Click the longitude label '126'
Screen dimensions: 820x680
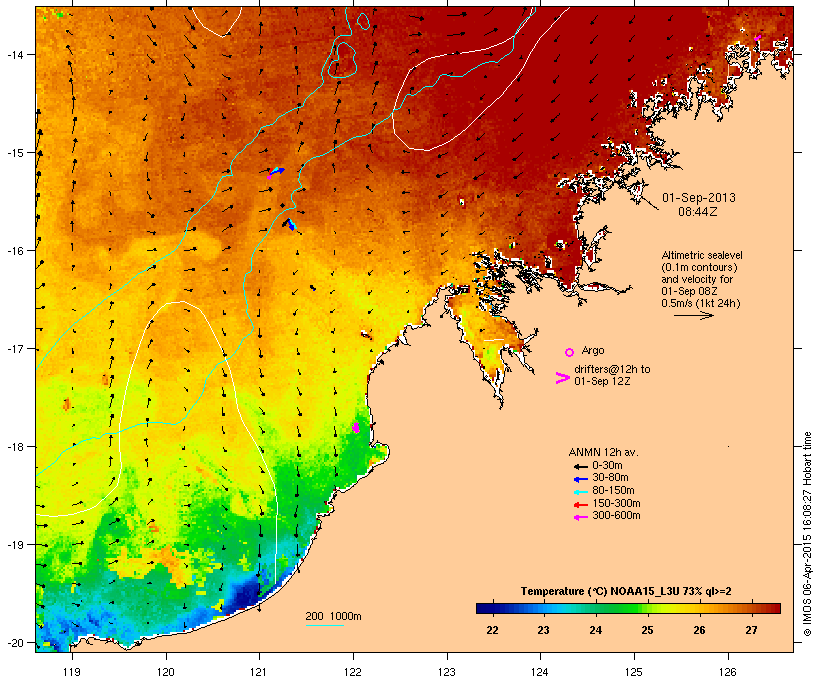pos(727,672)
